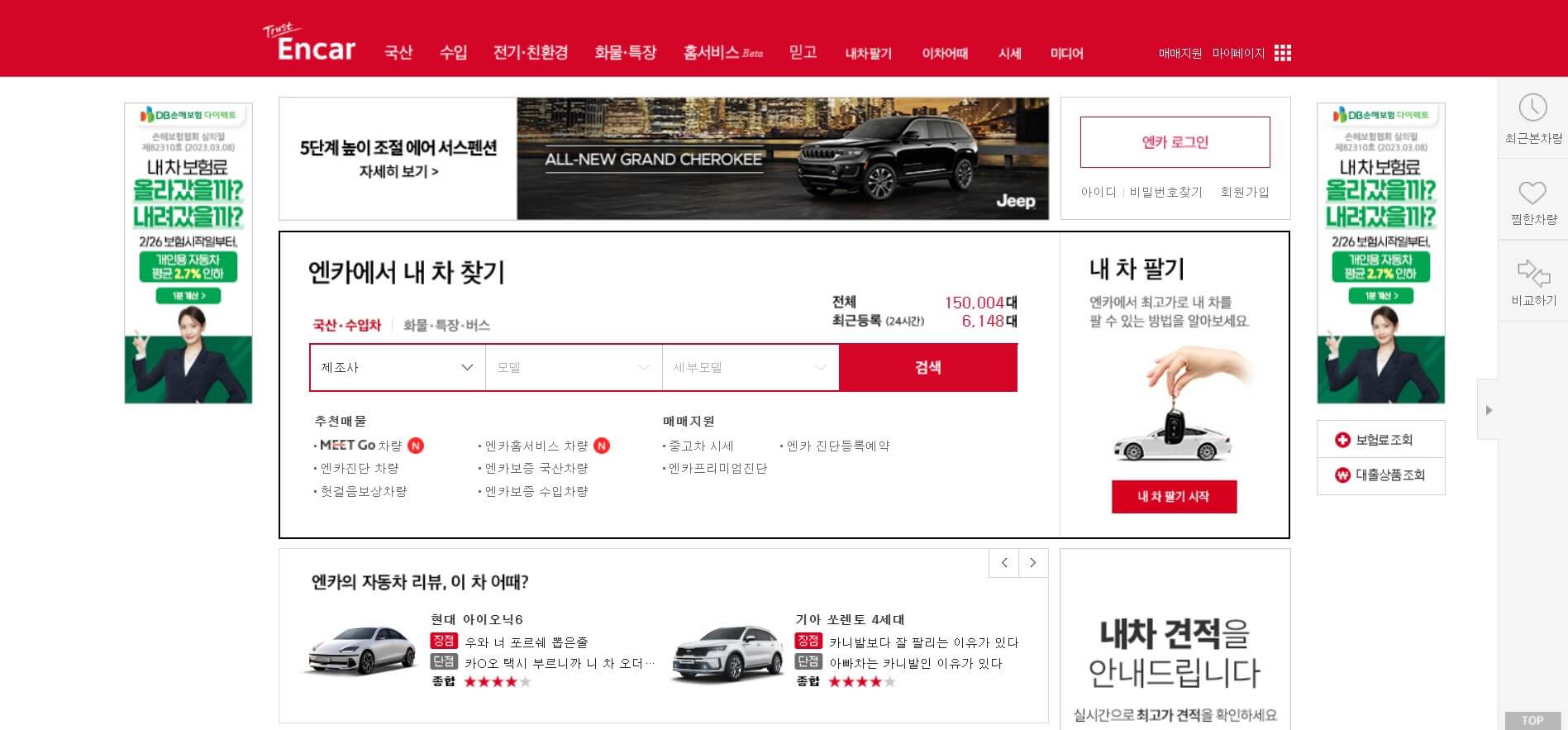This screenshot has width=1568, height=730.
Task: Open the 현대 아이오닉6 review thumbnail
Action: click(361, 651)
